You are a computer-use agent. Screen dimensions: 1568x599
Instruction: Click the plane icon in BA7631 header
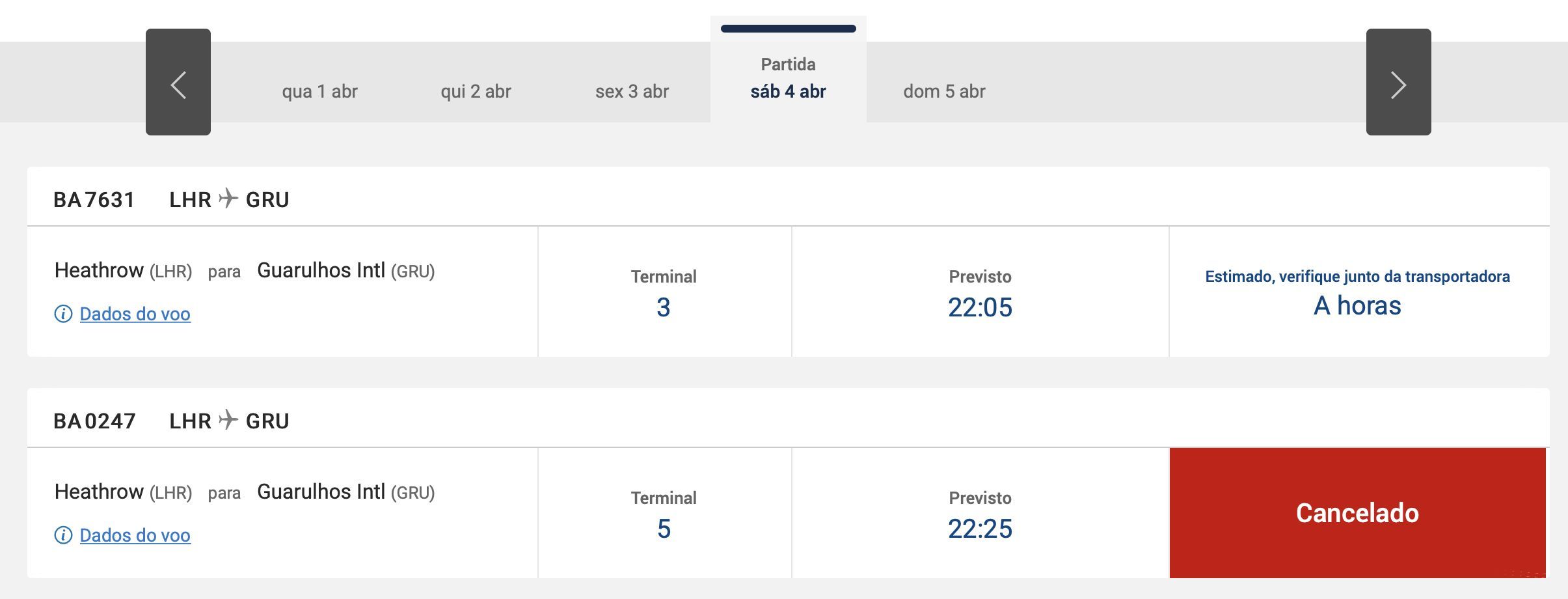pos(228,198)
